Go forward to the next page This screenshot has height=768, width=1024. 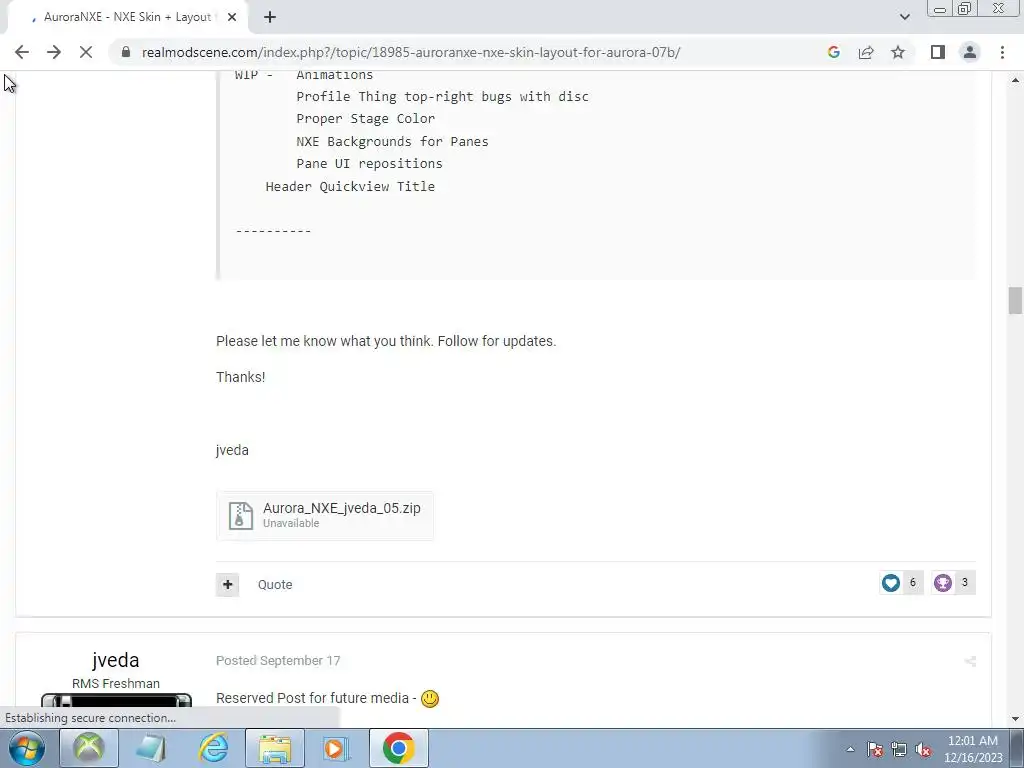[x=54, y=52]
